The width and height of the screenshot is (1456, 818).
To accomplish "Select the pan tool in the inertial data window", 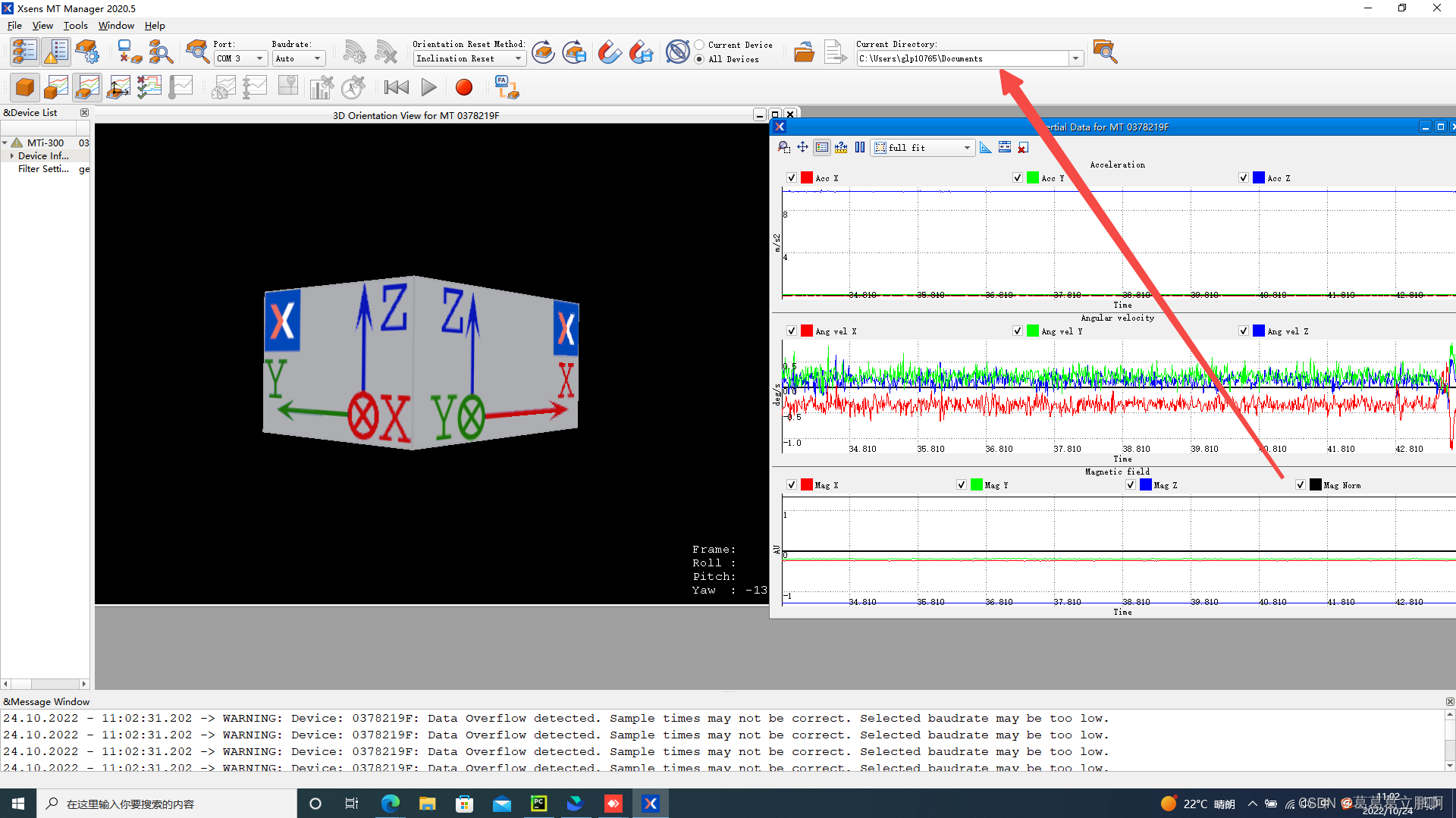I will click(802, 147).
